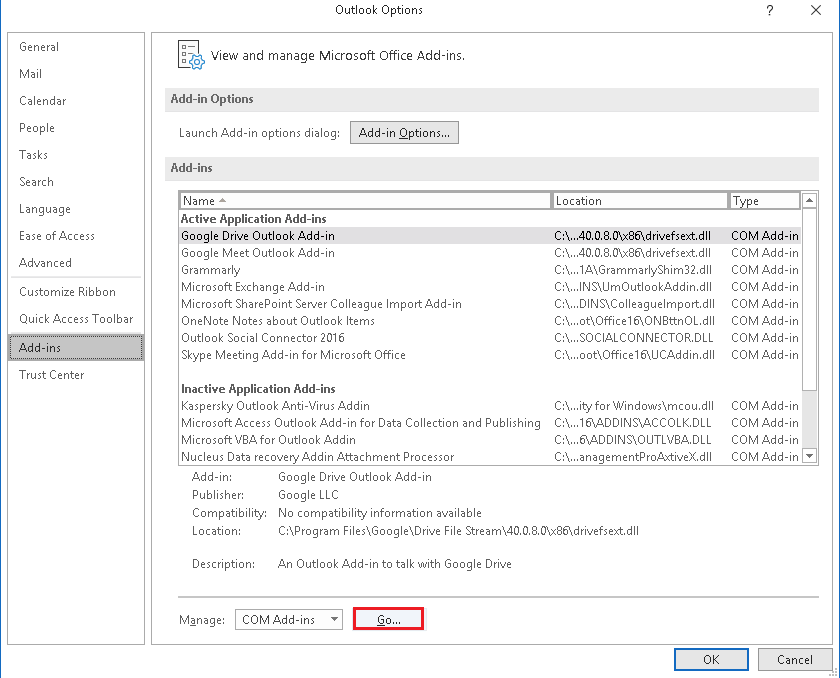
Task: Select Microsoft Access Outlook Add-in row
Action: 490,423
